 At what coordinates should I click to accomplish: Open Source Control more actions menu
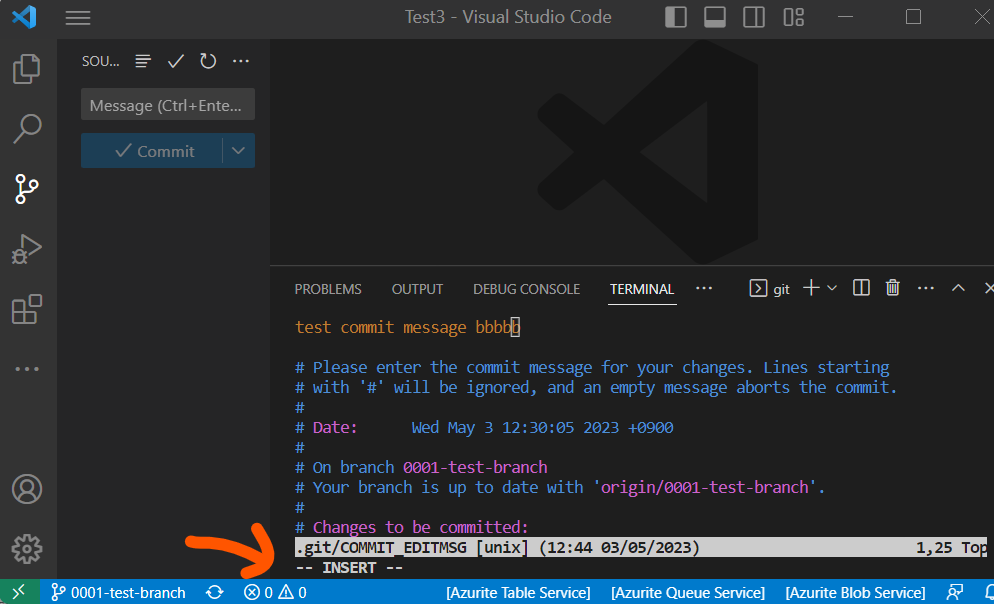pyautogui.click(x=241, y=61)
